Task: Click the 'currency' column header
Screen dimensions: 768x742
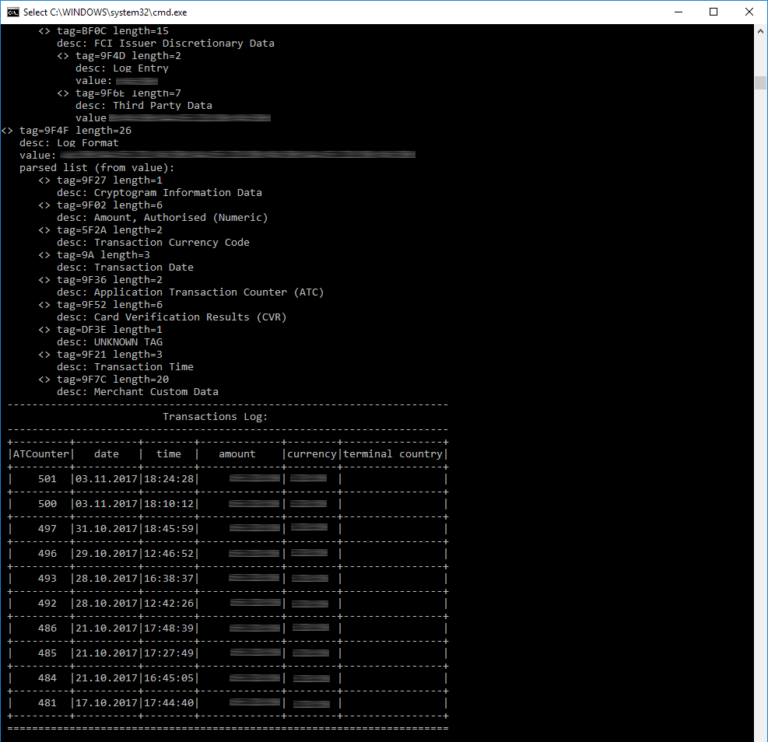Action: coord(312,454)
